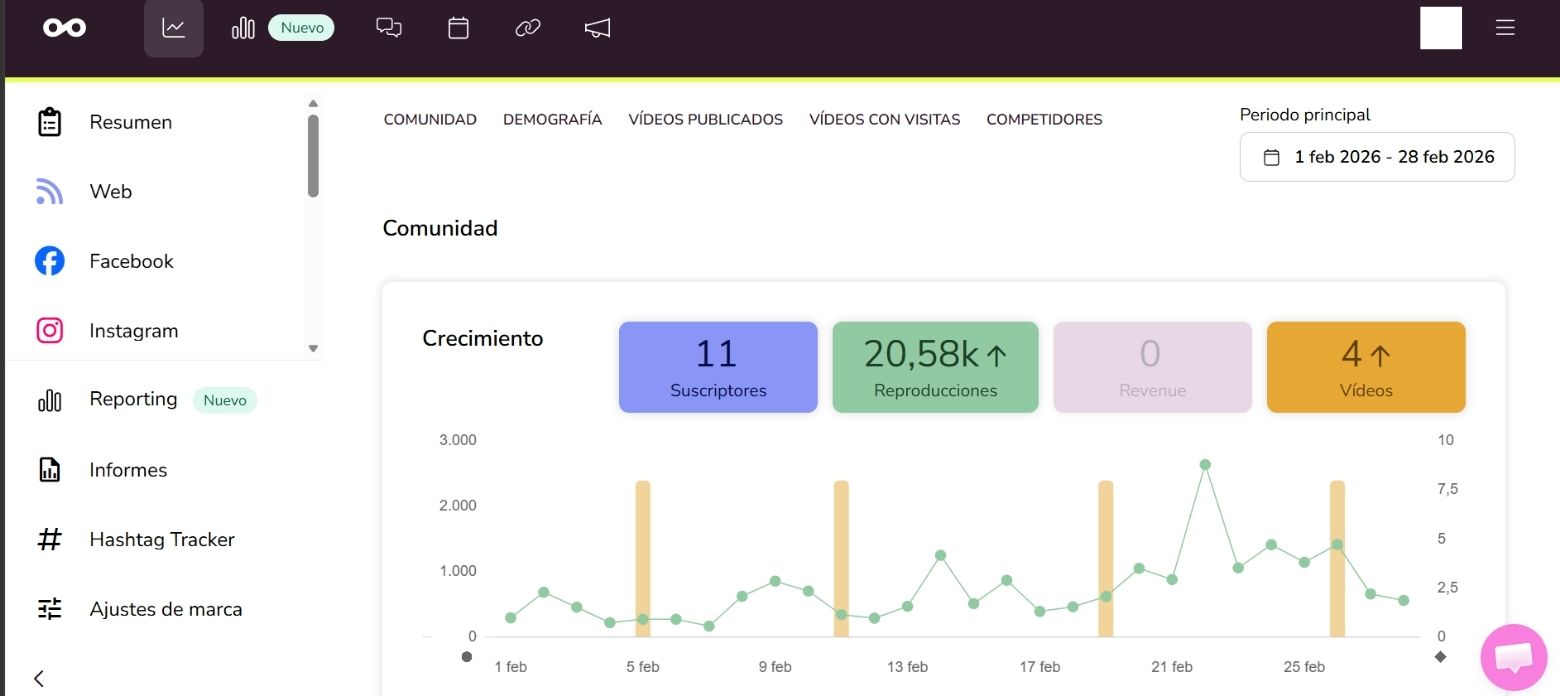Switch to the VÍDEOS PUBLICADOS tab
Image resolution: width=1560 pixels, height=696 pixels.
[705, 119]
